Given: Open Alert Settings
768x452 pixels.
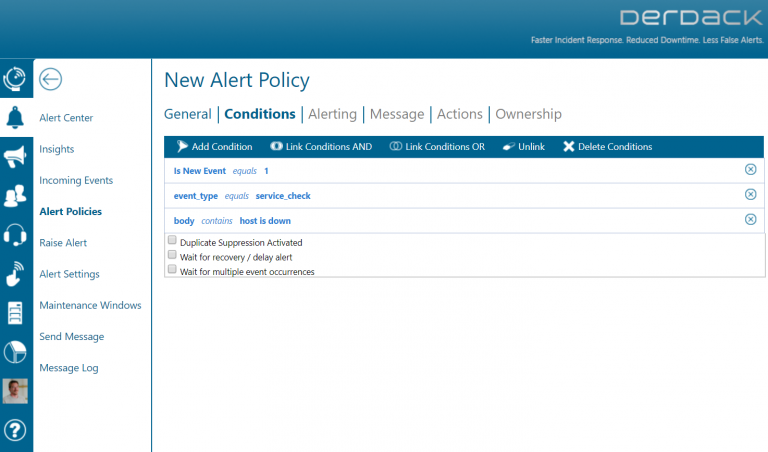Looking at the screenshot, I should tap(70, 274).
